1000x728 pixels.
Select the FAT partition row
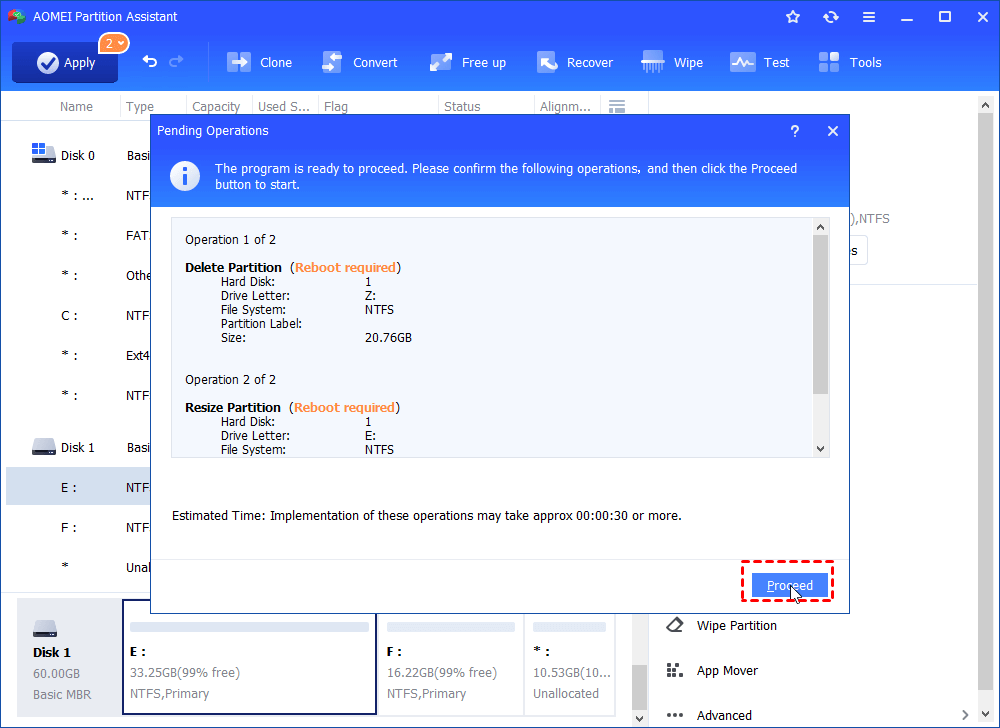(78, 236)
